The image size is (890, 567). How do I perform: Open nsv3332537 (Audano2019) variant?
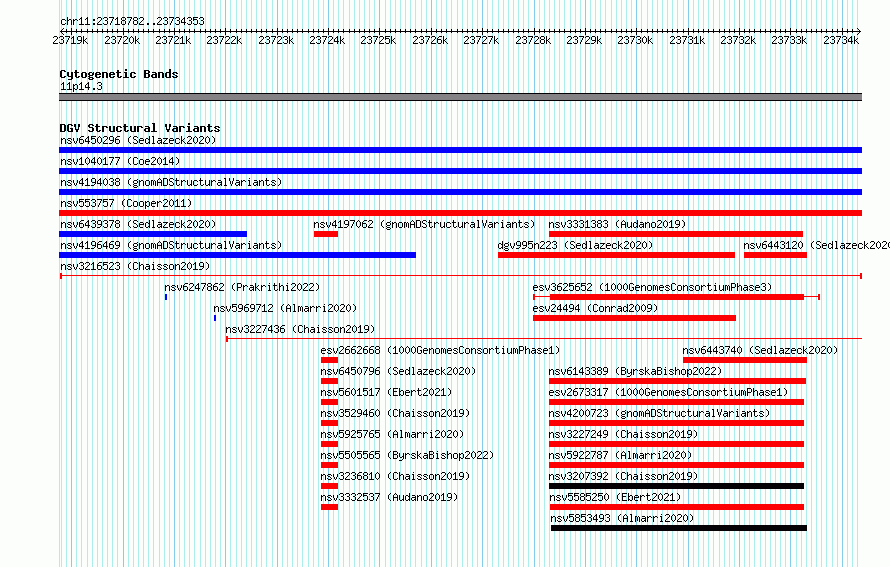tap(389, 497)
